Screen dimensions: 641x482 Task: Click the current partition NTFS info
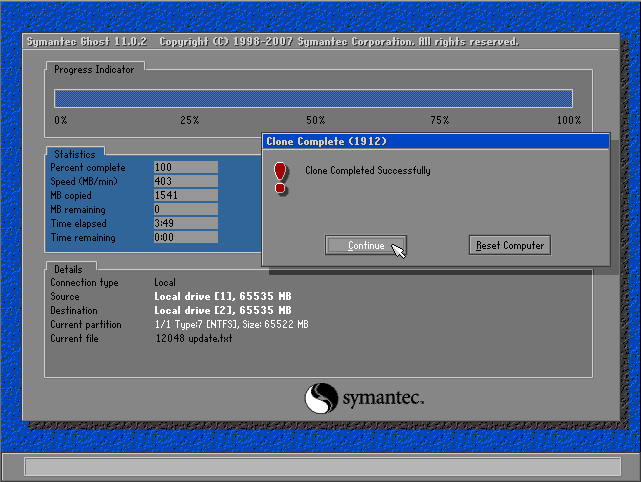pyautogui.click(x=231, y=325)
